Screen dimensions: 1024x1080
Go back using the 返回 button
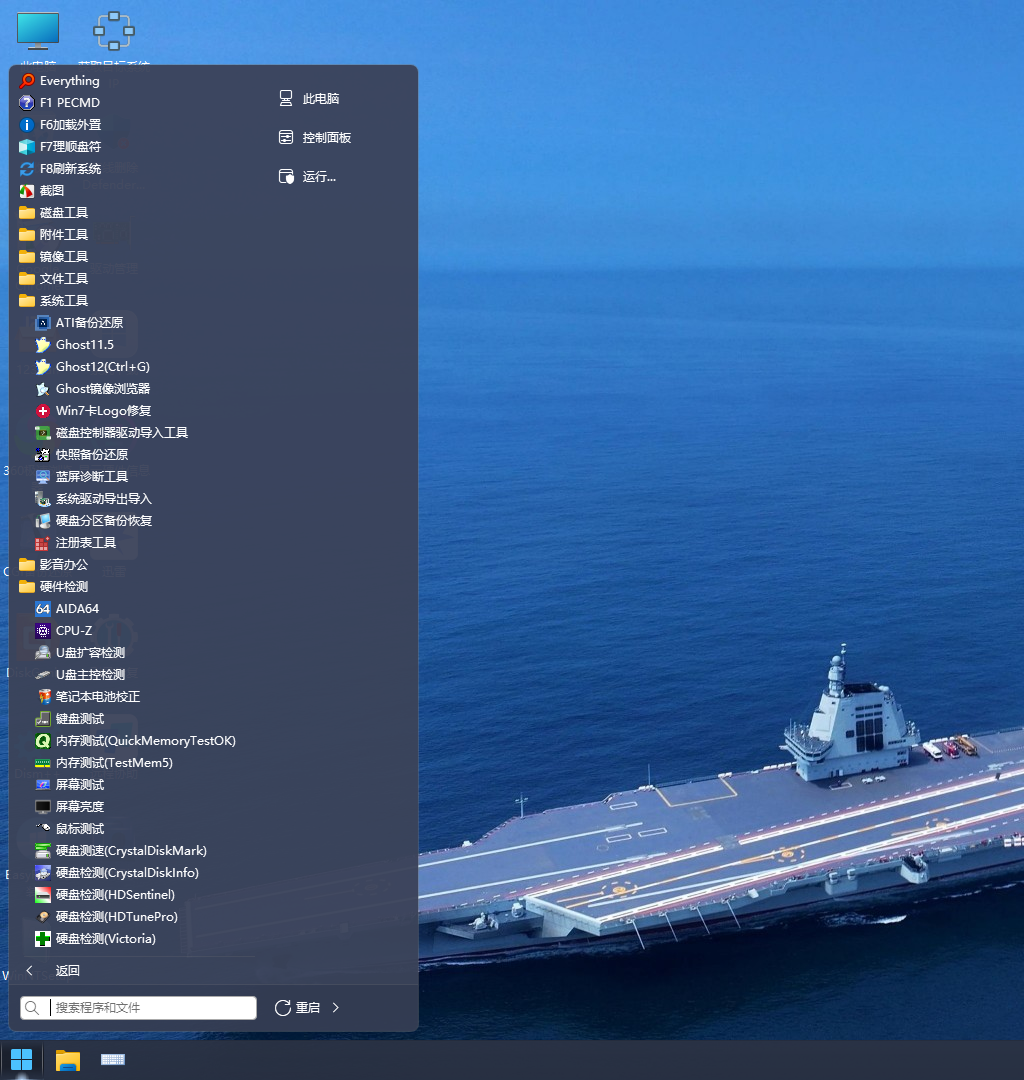point(66,971)
